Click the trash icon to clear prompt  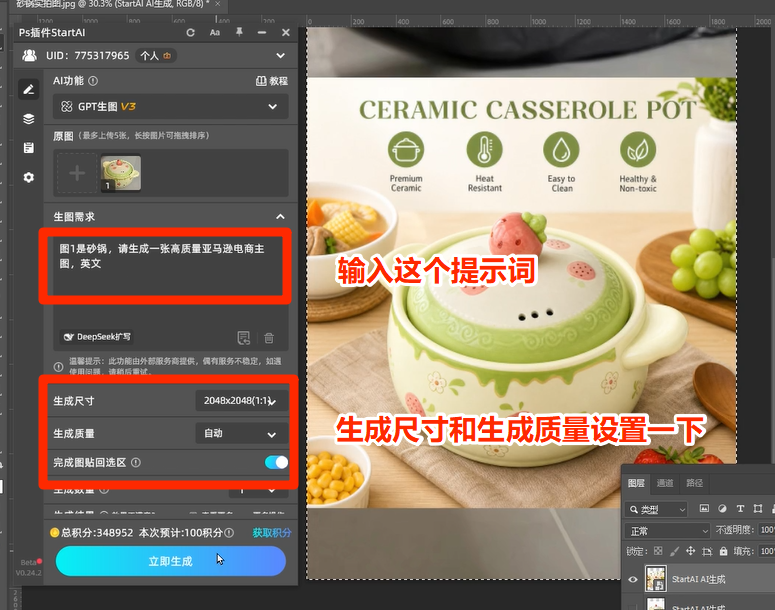(269, 338)
